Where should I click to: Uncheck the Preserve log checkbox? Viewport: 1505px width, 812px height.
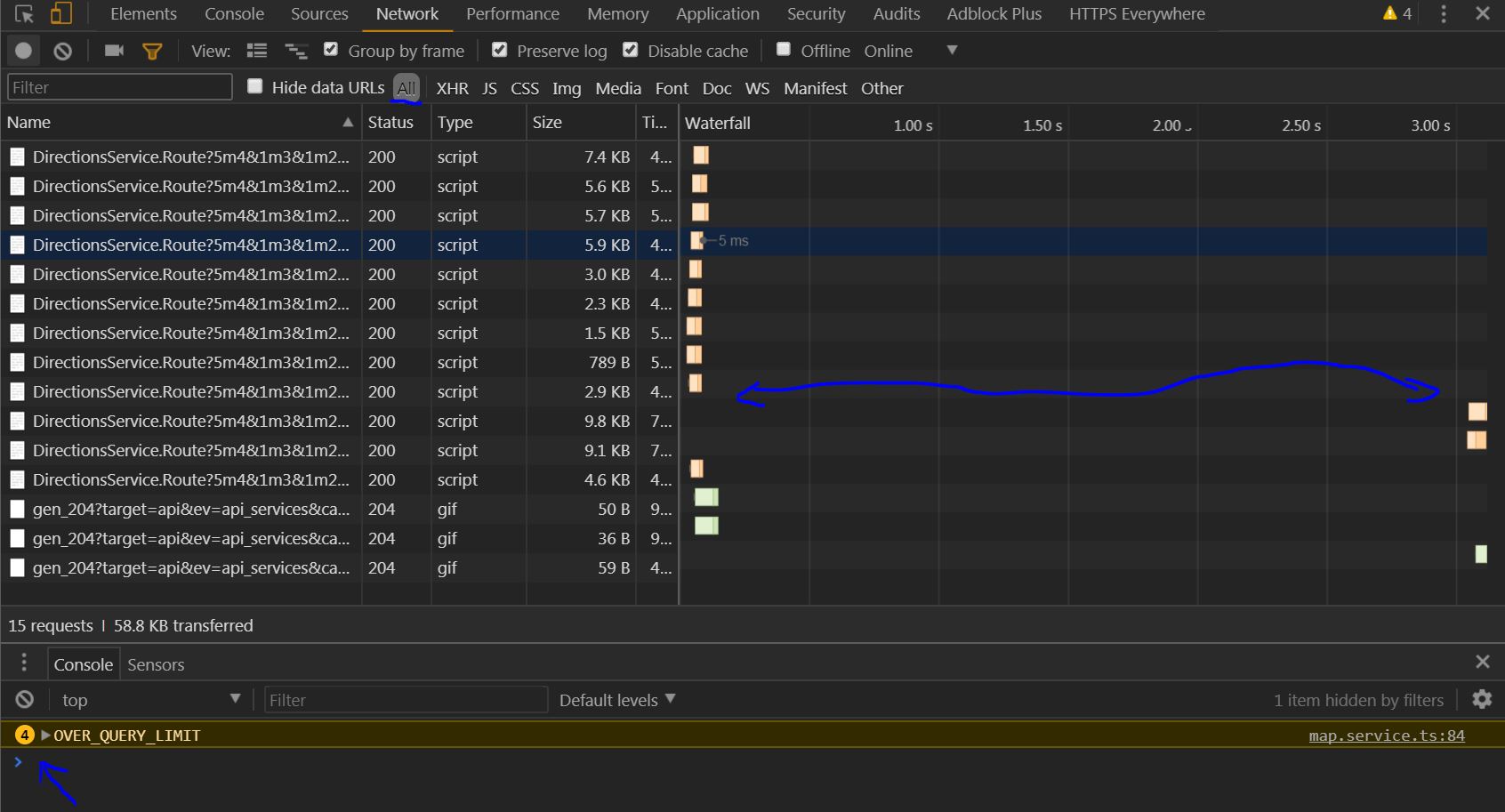click(x=499, y=50)
